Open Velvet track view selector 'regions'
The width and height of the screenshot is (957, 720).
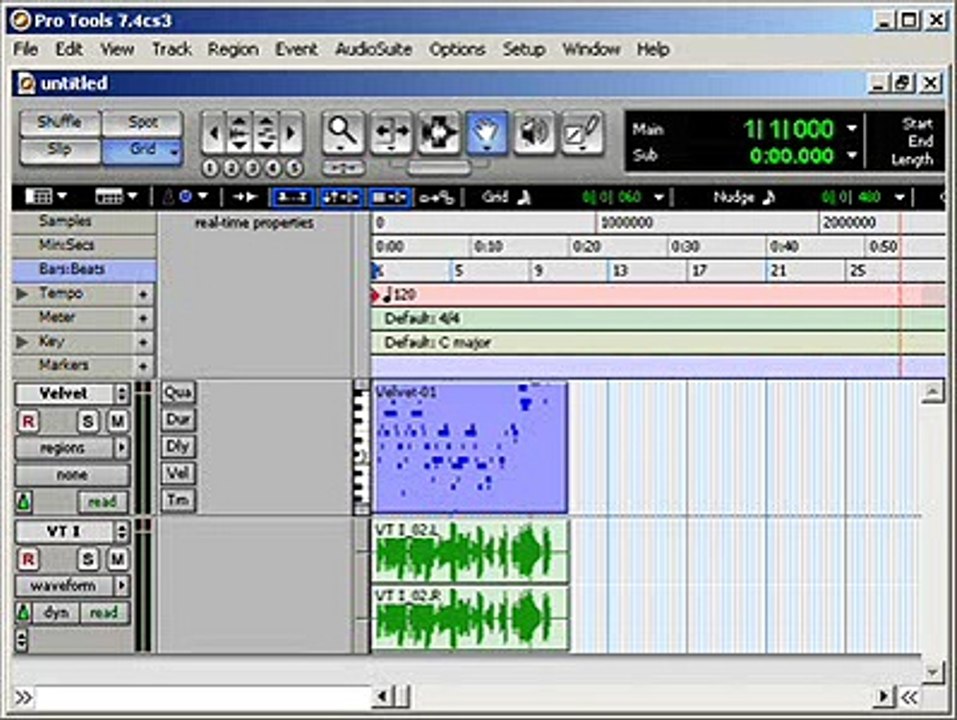click(x=72, y=448)
